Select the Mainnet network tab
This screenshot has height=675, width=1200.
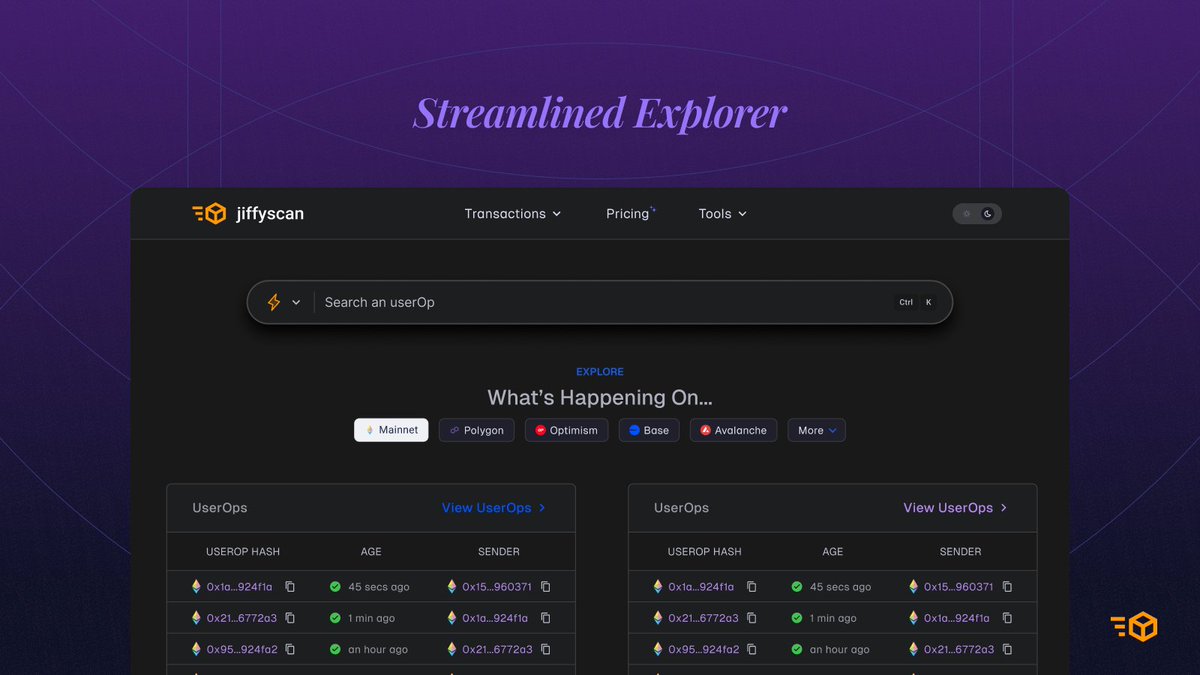tap(392, 430)
